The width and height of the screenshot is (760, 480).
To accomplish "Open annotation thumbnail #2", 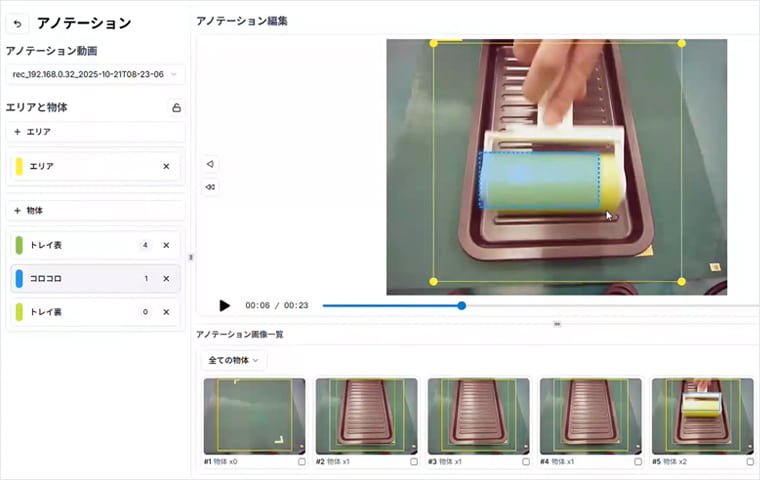I will [x=366, y=416].
